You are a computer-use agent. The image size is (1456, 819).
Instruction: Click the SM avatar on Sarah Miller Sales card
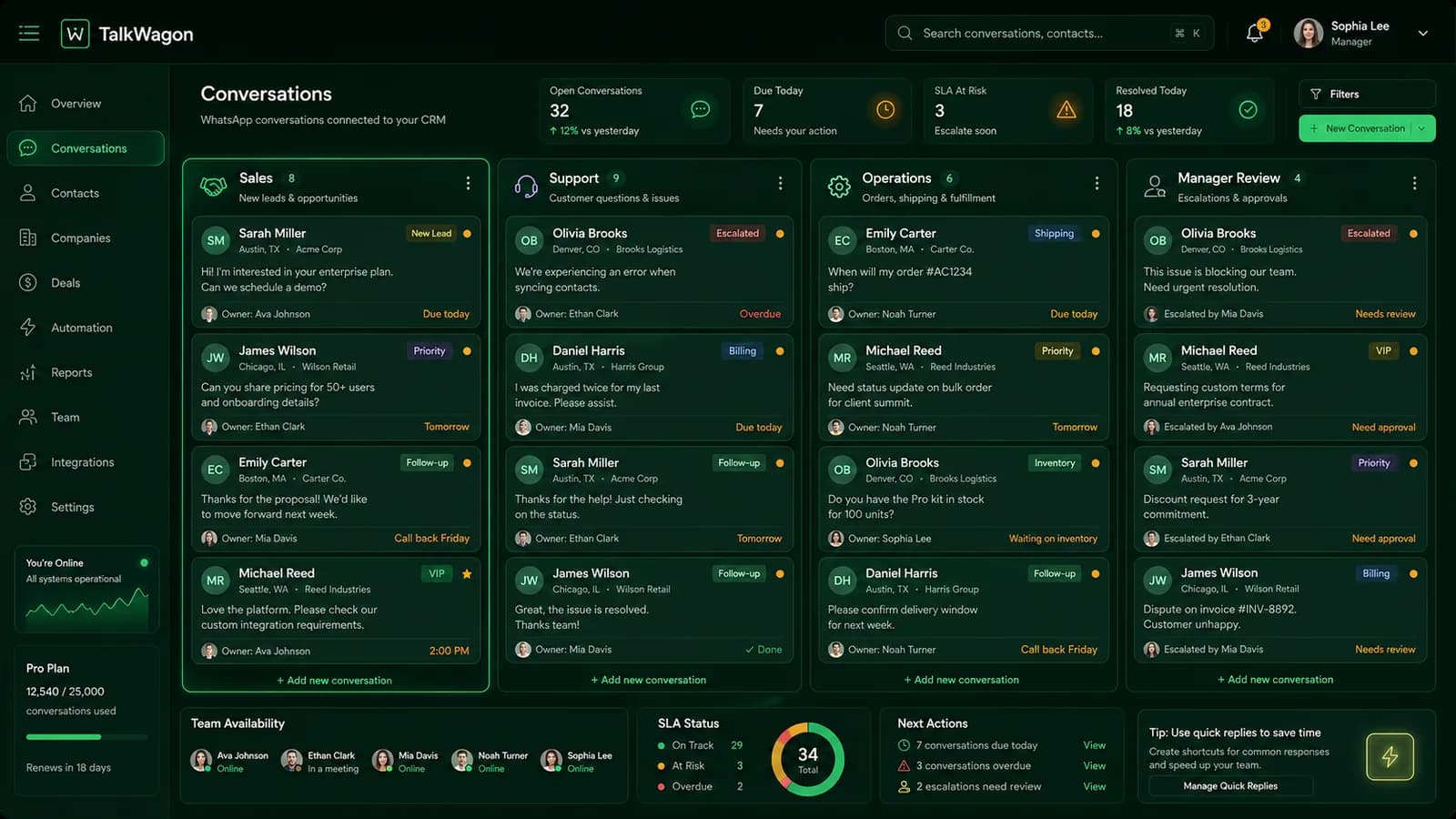pyautogui.click(x=216, y=240)
